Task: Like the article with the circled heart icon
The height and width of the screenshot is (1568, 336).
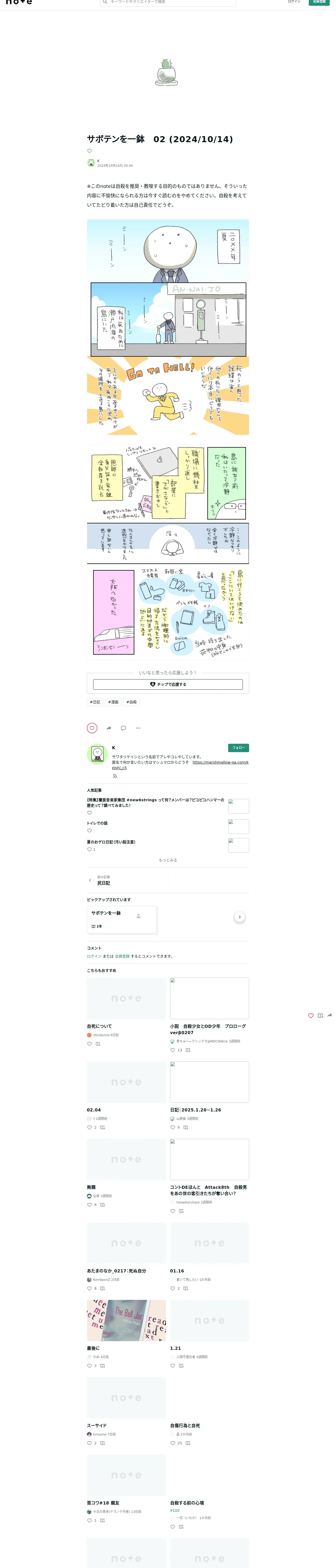Action: pos(92,728)
